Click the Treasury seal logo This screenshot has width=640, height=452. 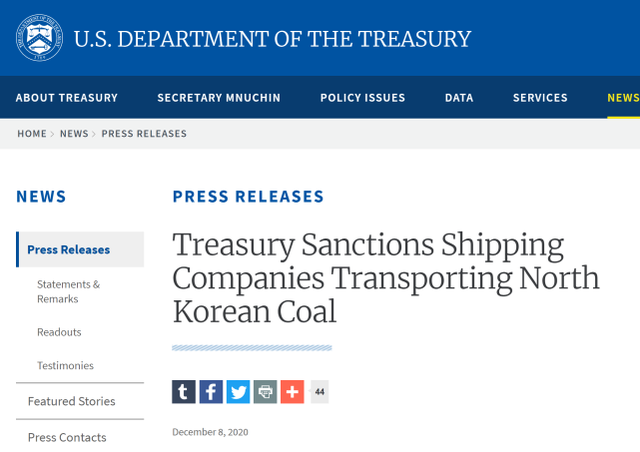click(x=39, y=38)
